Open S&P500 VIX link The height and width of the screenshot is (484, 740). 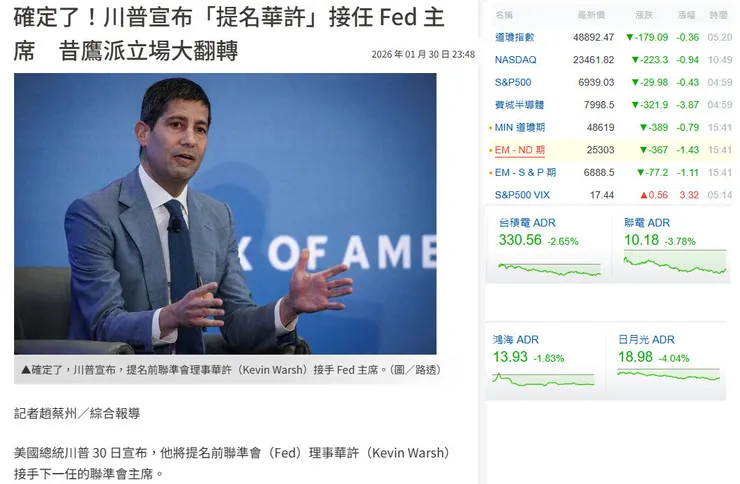522,195
